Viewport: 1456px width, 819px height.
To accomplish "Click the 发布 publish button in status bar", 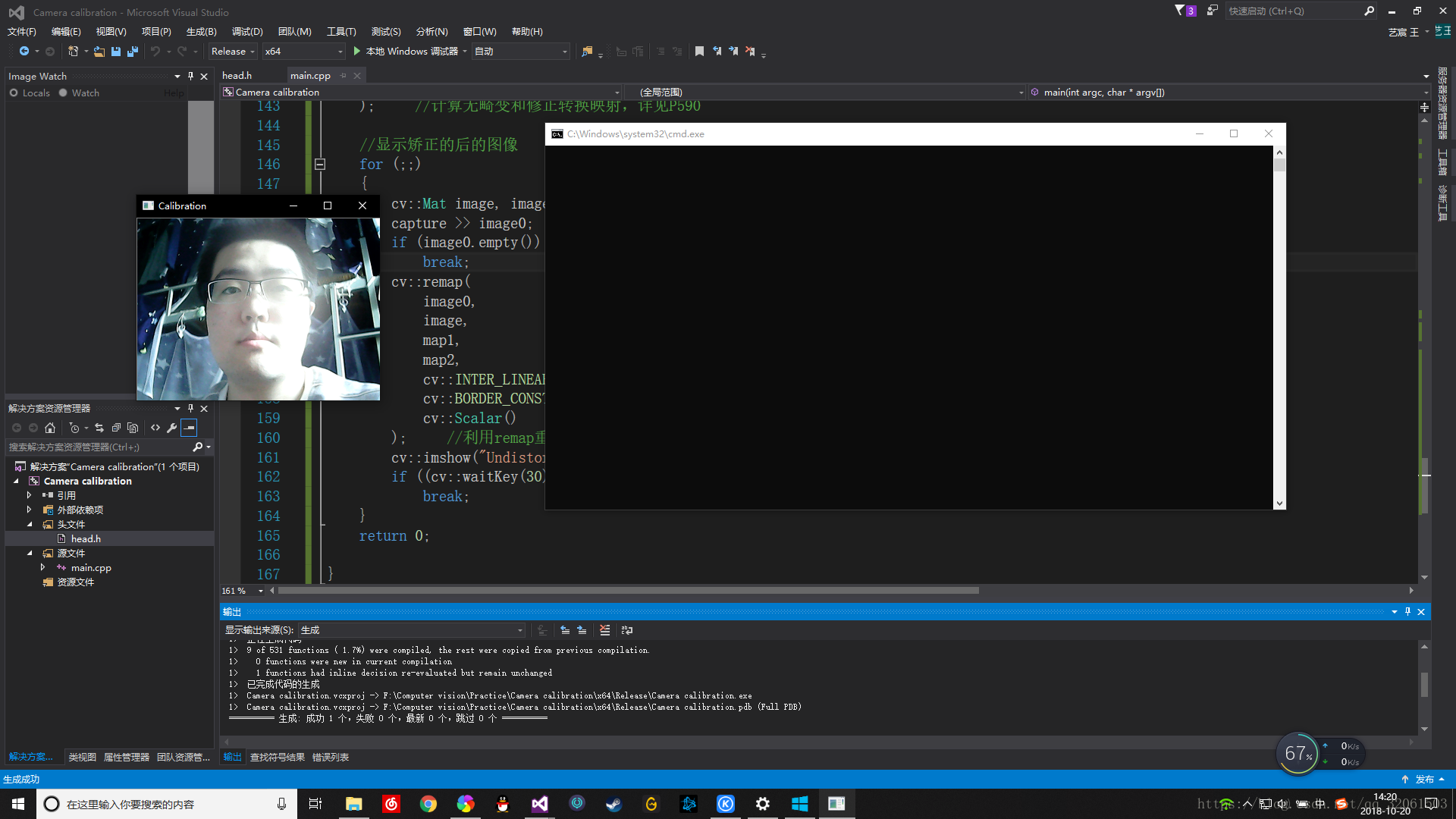I will 1424,779.
